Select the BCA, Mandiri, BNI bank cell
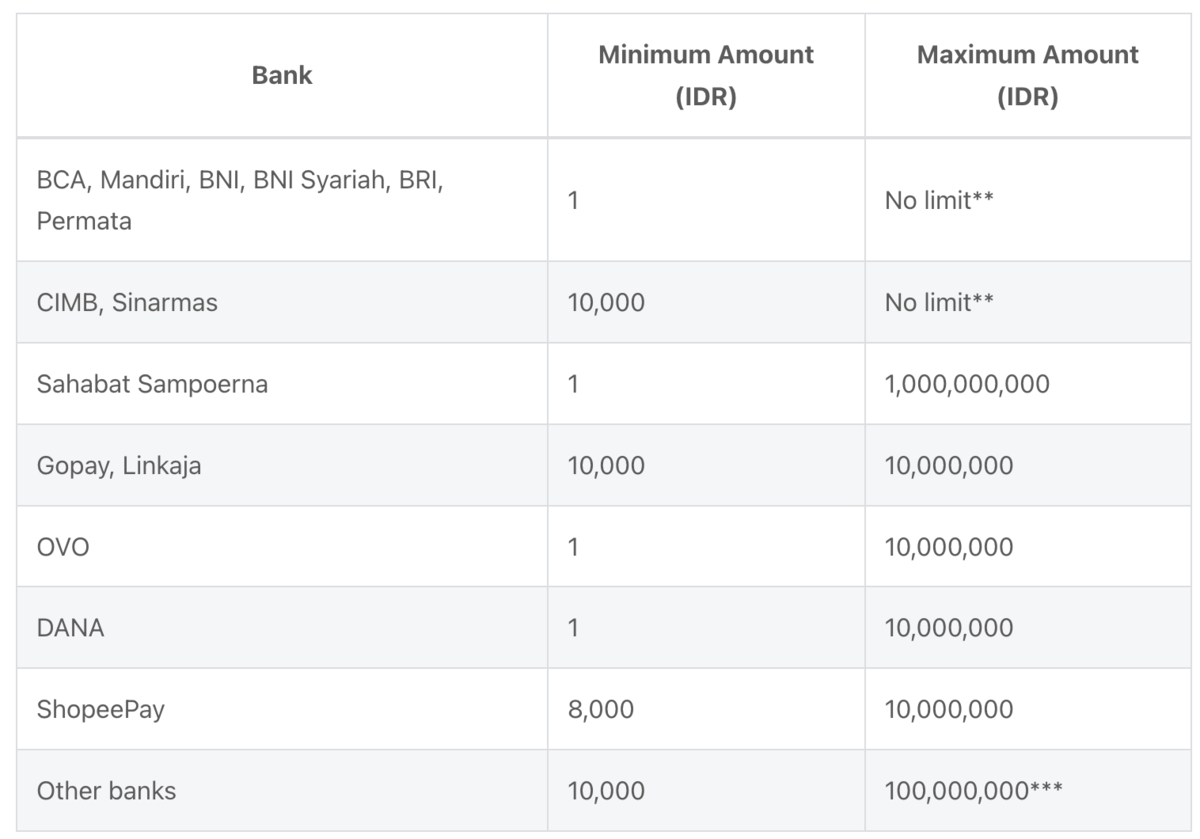Viewport: 1200px width, 839px height. tap(240, 202)
